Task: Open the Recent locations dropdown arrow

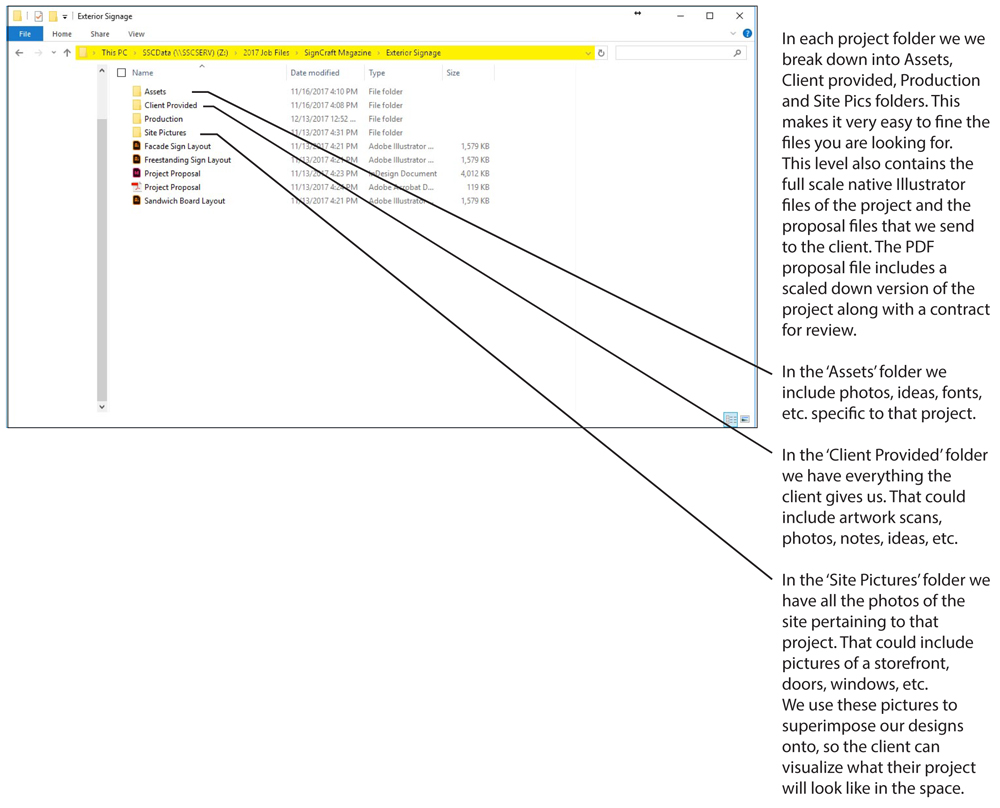Action: point(53,53)
